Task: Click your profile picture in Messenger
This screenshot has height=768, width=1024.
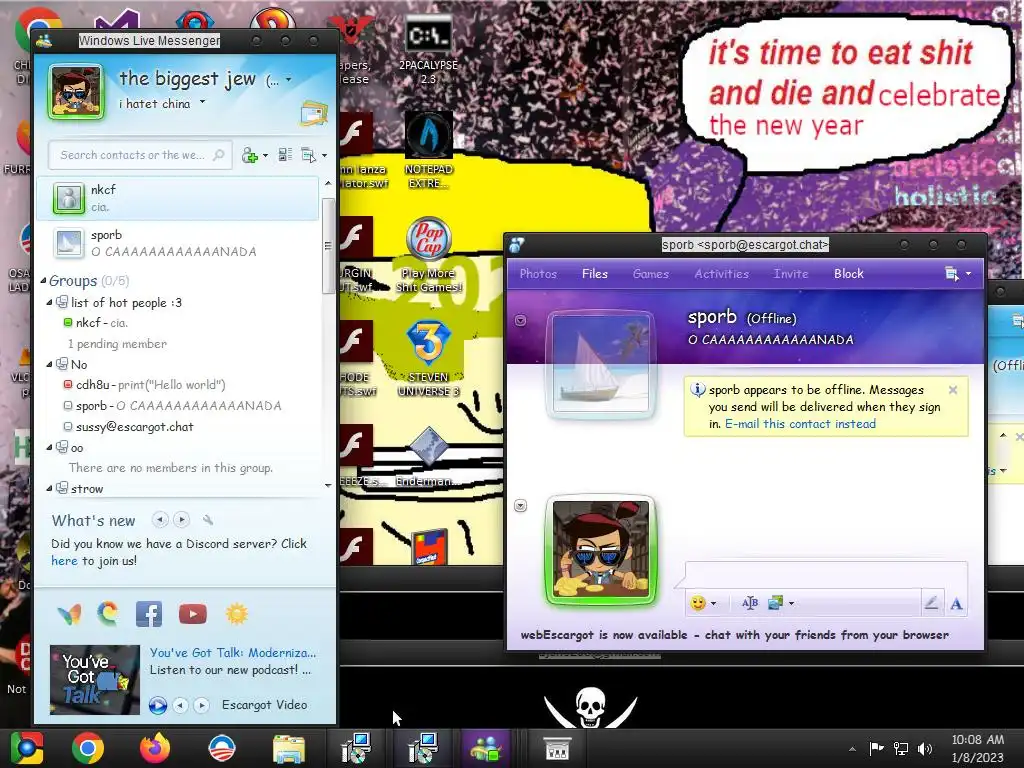Action: click(76, 92)
